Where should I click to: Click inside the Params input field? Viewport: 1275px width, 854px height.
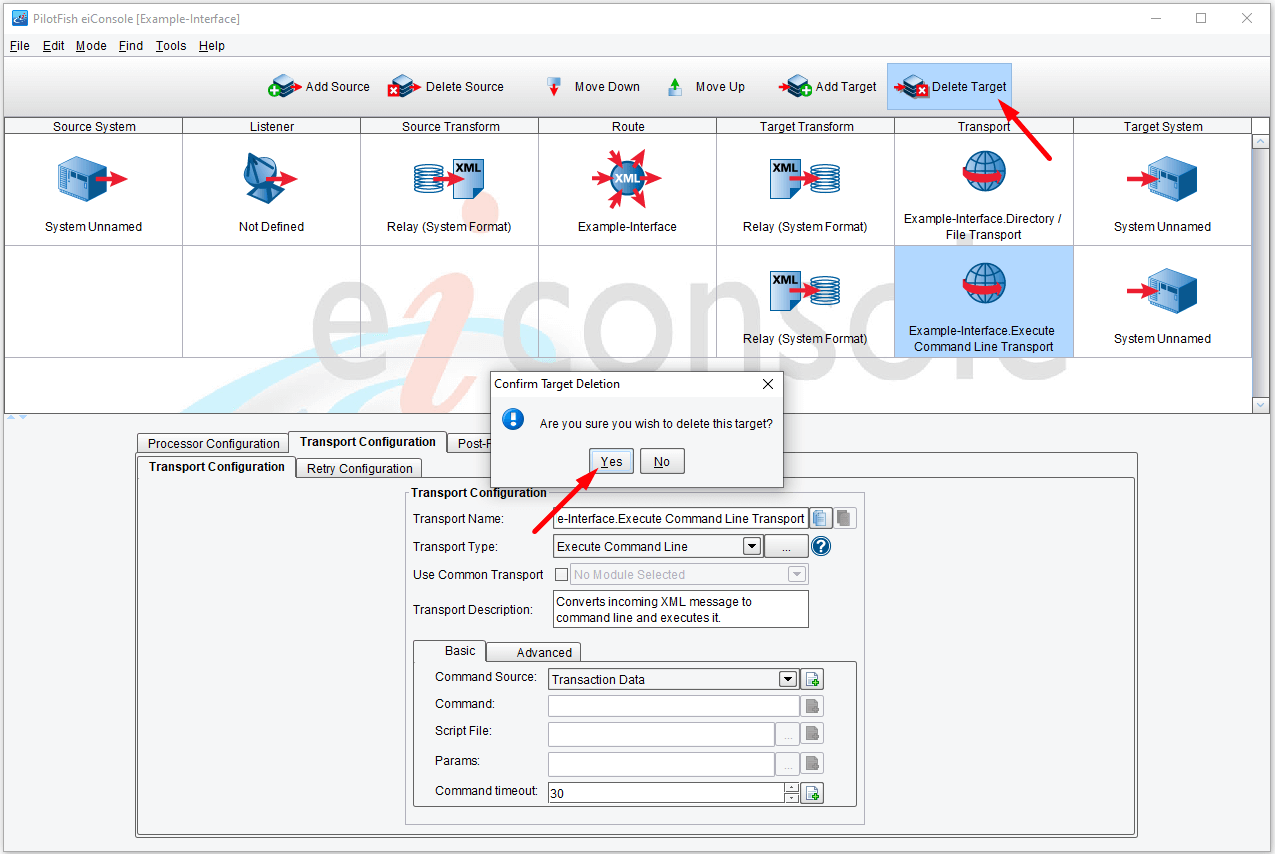click(x=661, y=764)
